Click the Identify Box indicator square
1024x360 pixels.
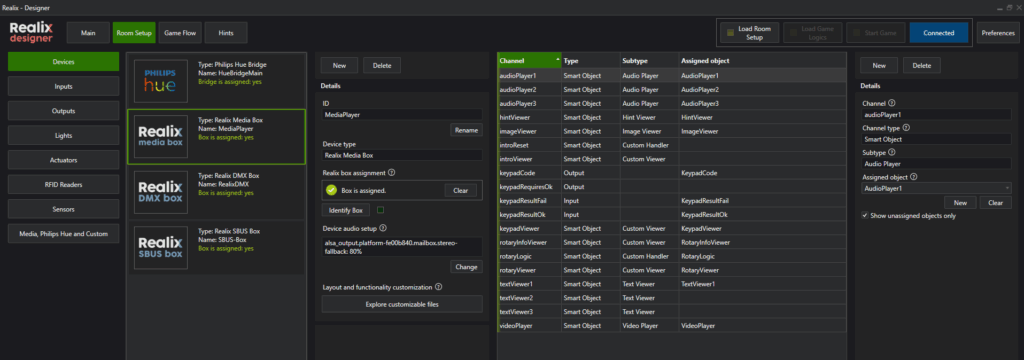pos(380,210)
